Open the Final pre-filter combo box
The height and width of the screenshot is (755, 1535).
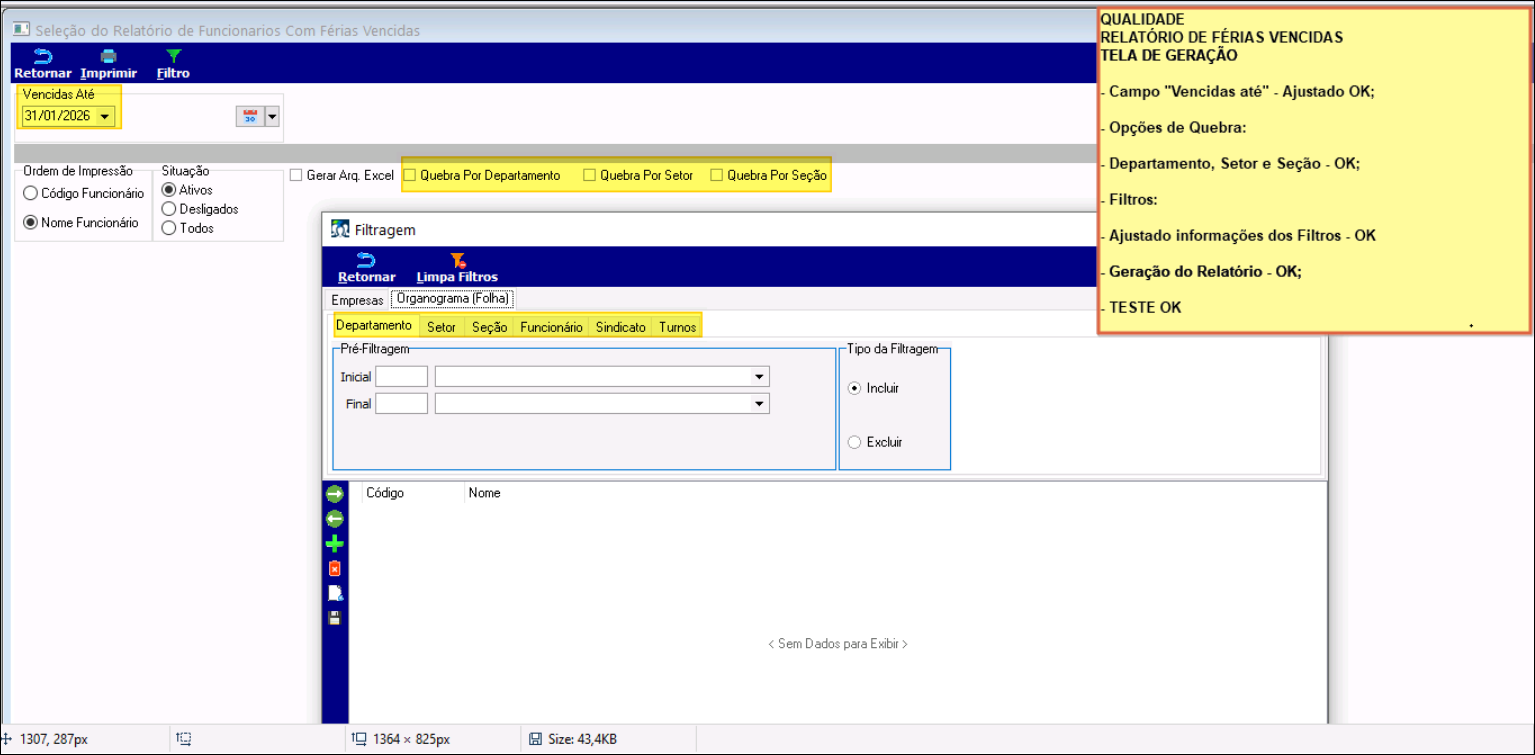click(761, 404)
